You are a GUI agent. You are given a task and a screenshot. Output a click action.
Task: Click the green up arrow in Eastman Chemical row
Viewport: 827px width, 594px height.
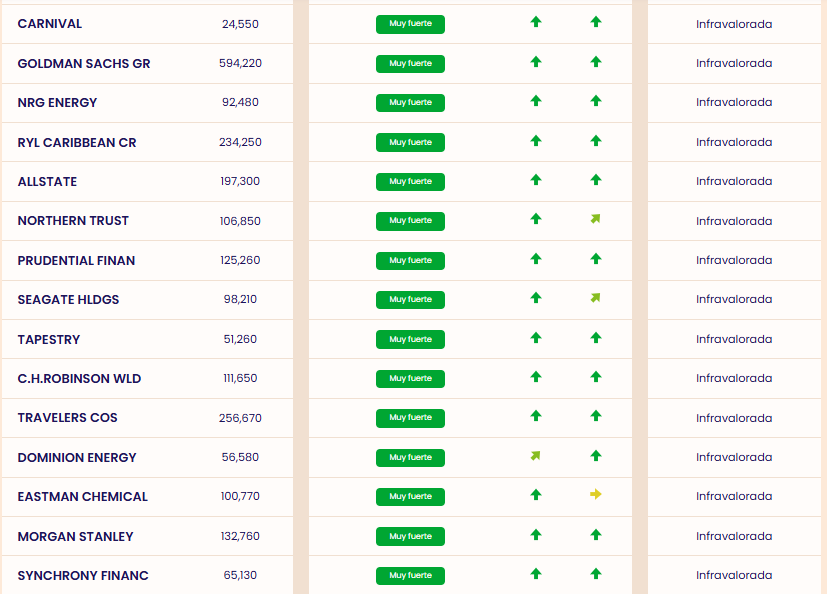point(536,495)
